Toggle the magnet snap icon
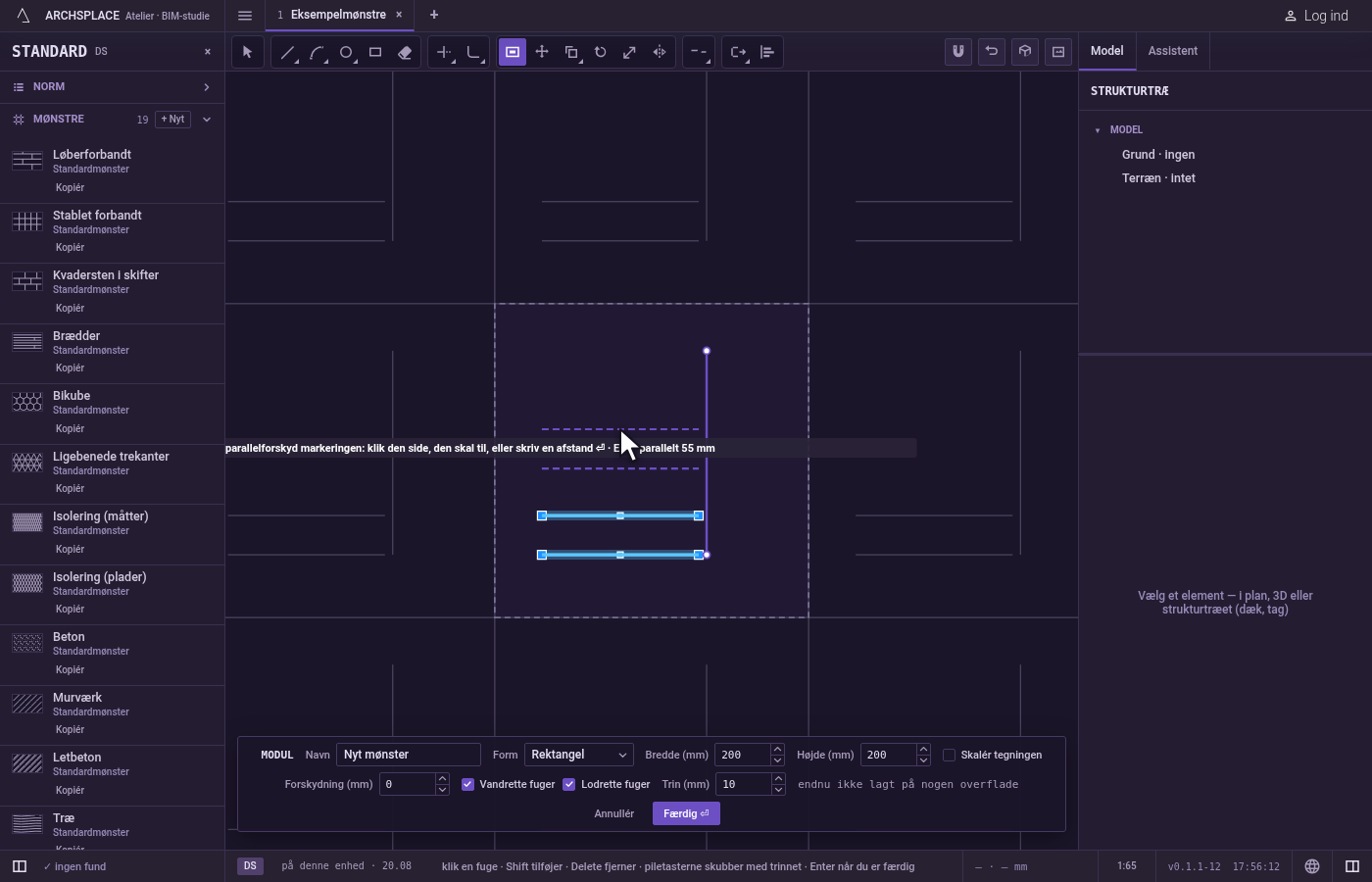The image size is (1372, 882). click(x=958, y=52)
